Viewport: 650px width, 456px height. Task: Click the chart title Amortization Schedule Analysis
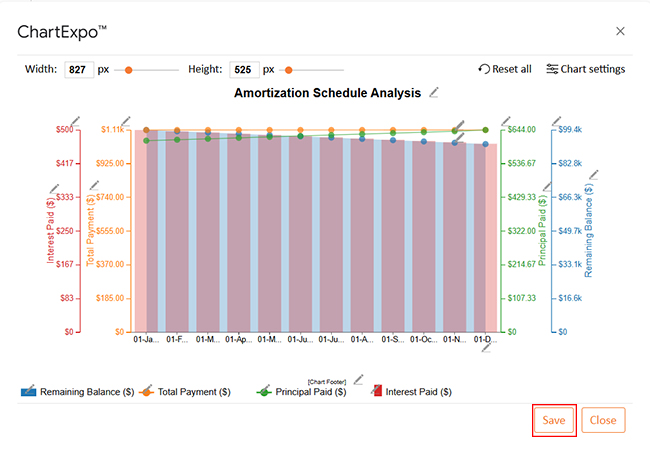point(327,93)
